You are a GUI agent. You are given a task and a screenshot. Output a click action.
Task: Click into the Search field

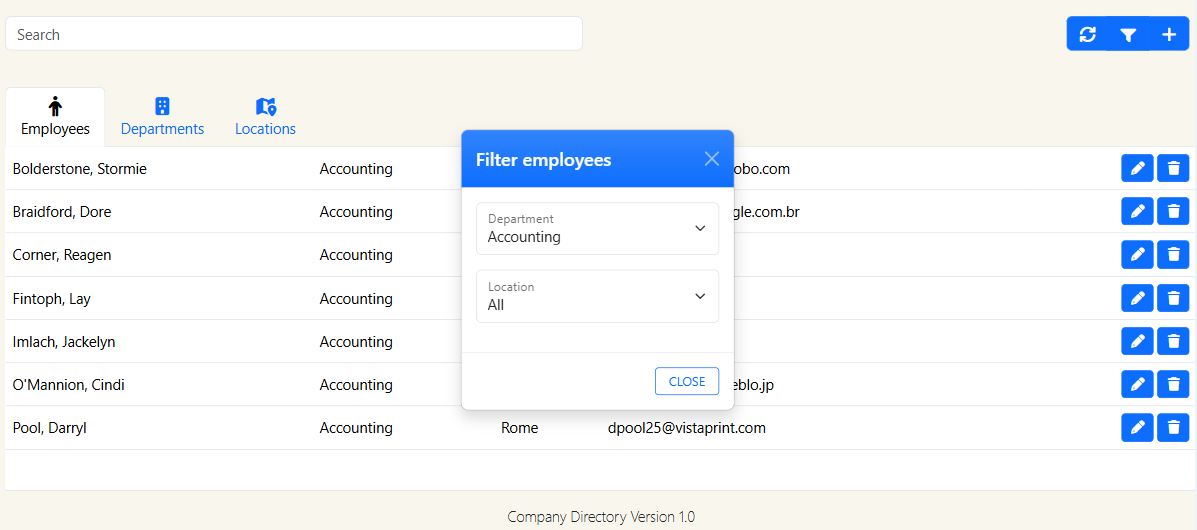coord(294,34)
